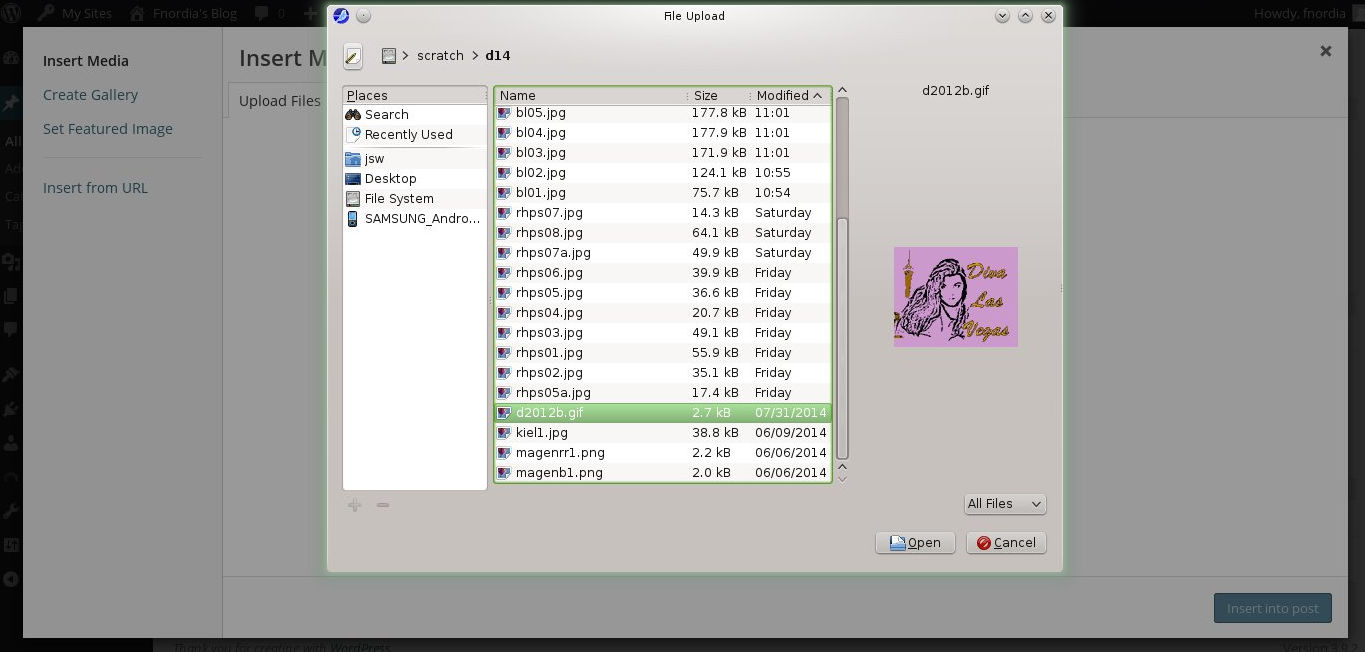1365x652 pixels.
Task: Click the root filesystem drive icon in path bar
Action: coord(389,56)
